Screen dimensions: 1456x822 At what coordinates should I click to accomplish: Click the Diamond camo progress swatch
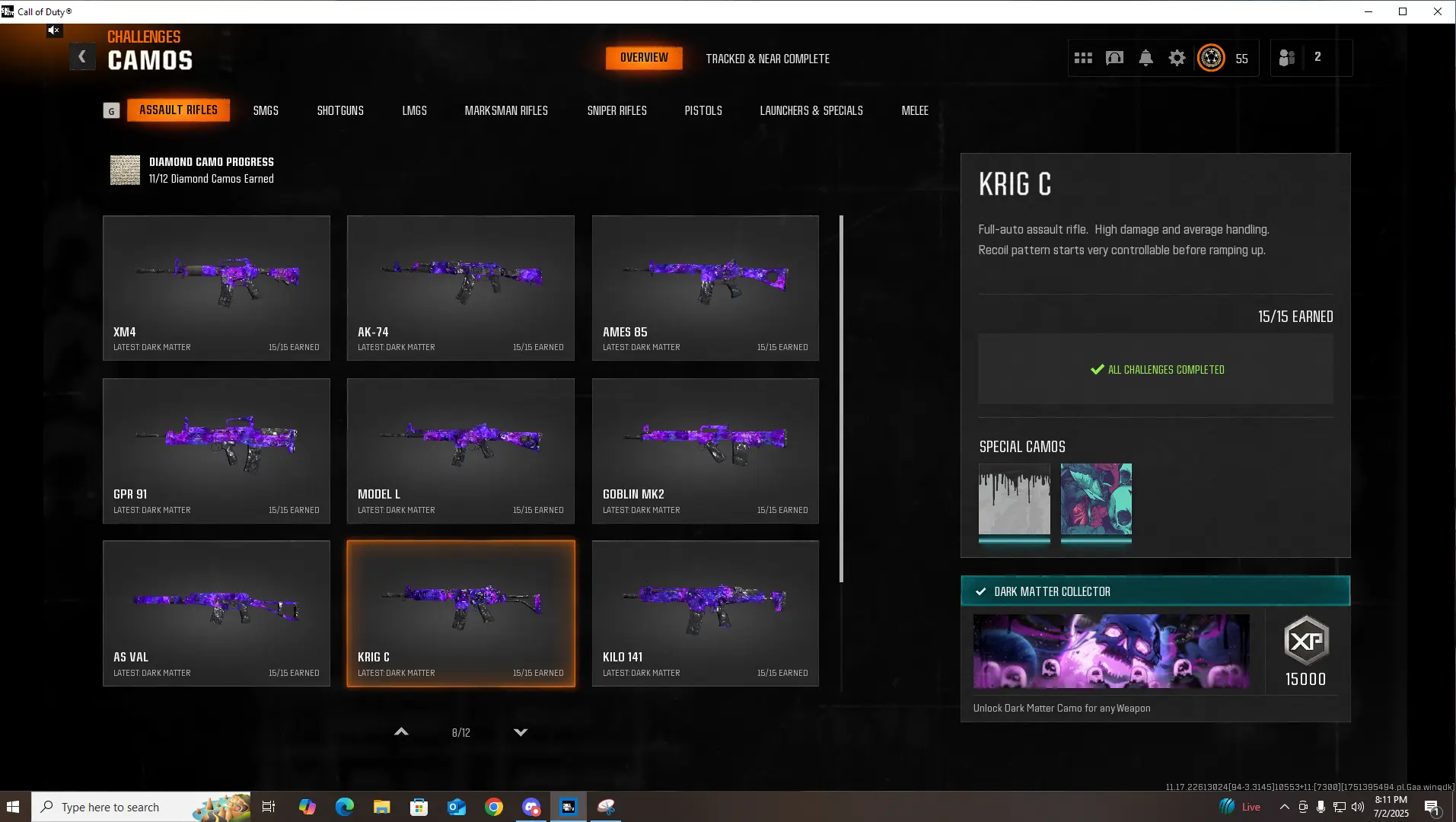coord(125,170)
